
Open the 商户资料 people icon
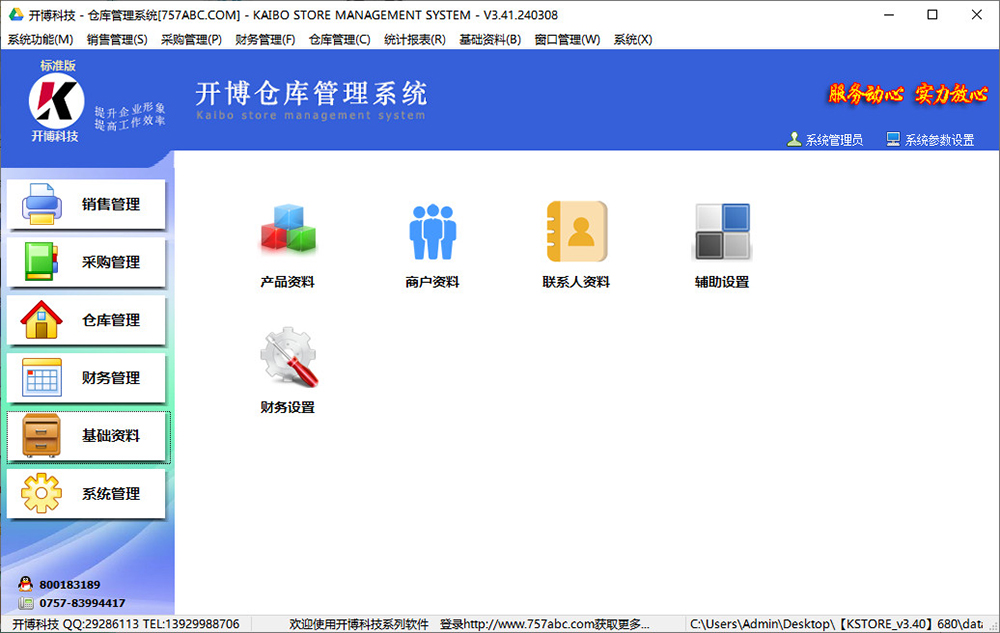432,231
